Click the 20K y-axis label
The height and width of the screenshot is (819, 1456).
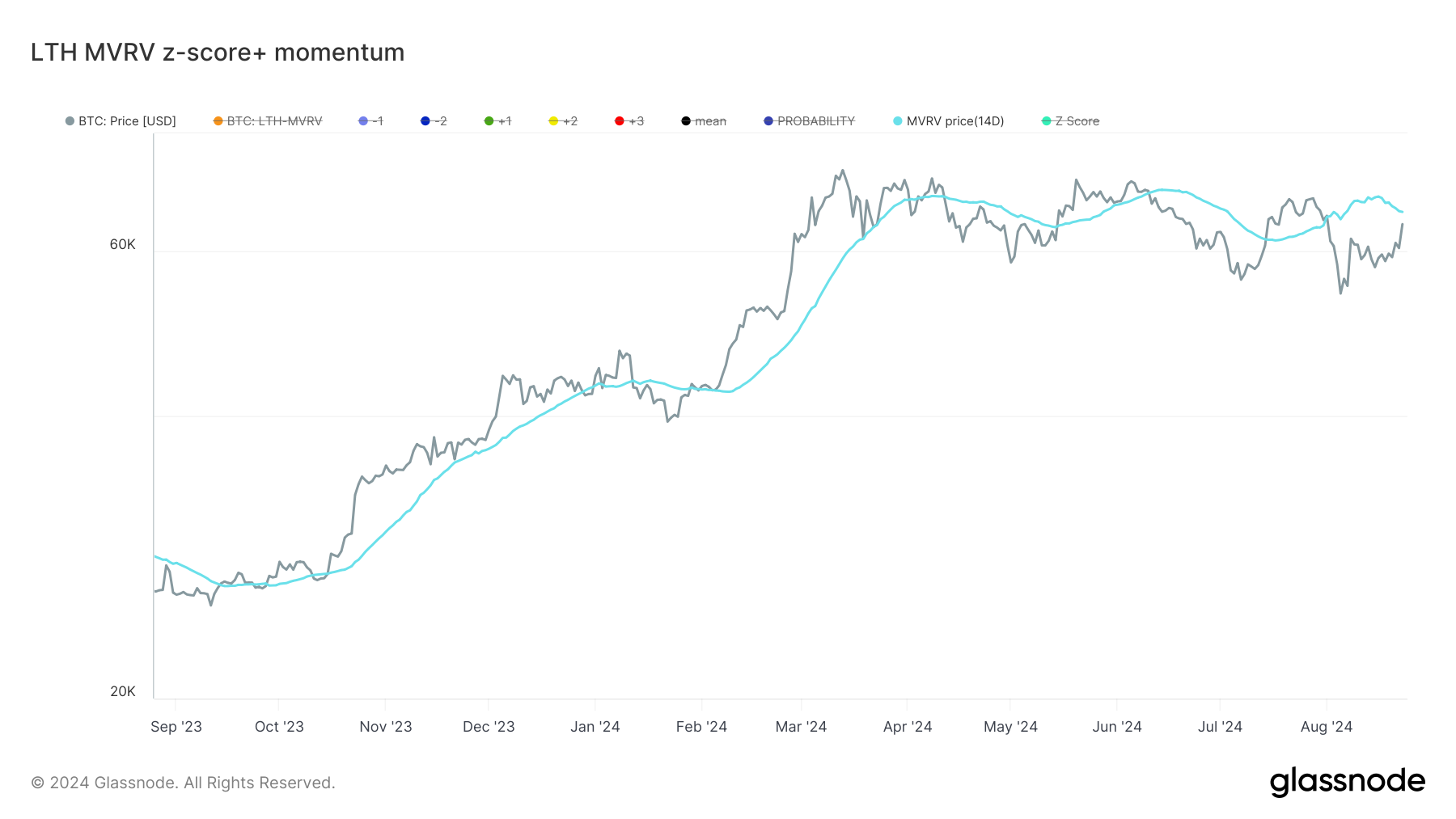click(x=123, y=691)
